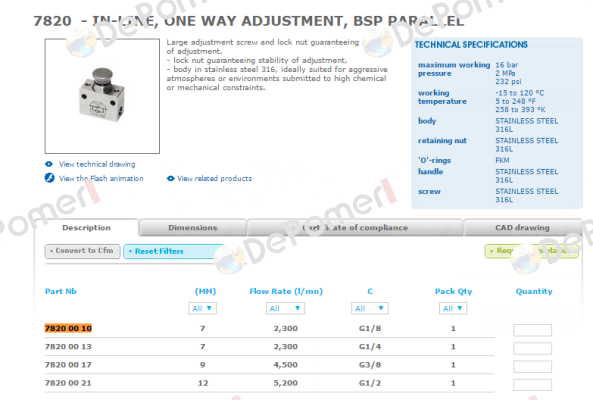Click the 'O'-rings spec label
This screenshot has height=400, width=593.
[x=434, y=160]
